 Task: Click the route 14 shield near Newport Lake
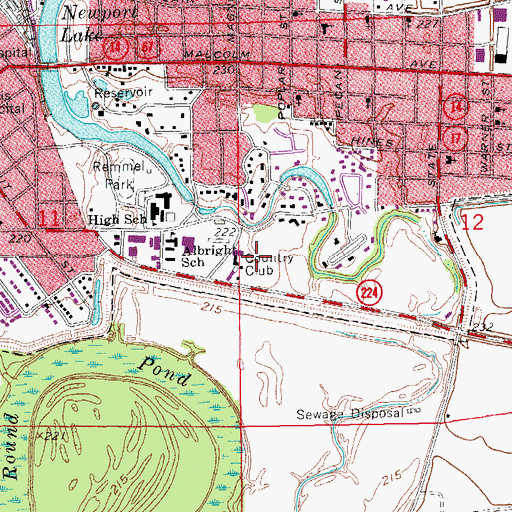(115, 47)
